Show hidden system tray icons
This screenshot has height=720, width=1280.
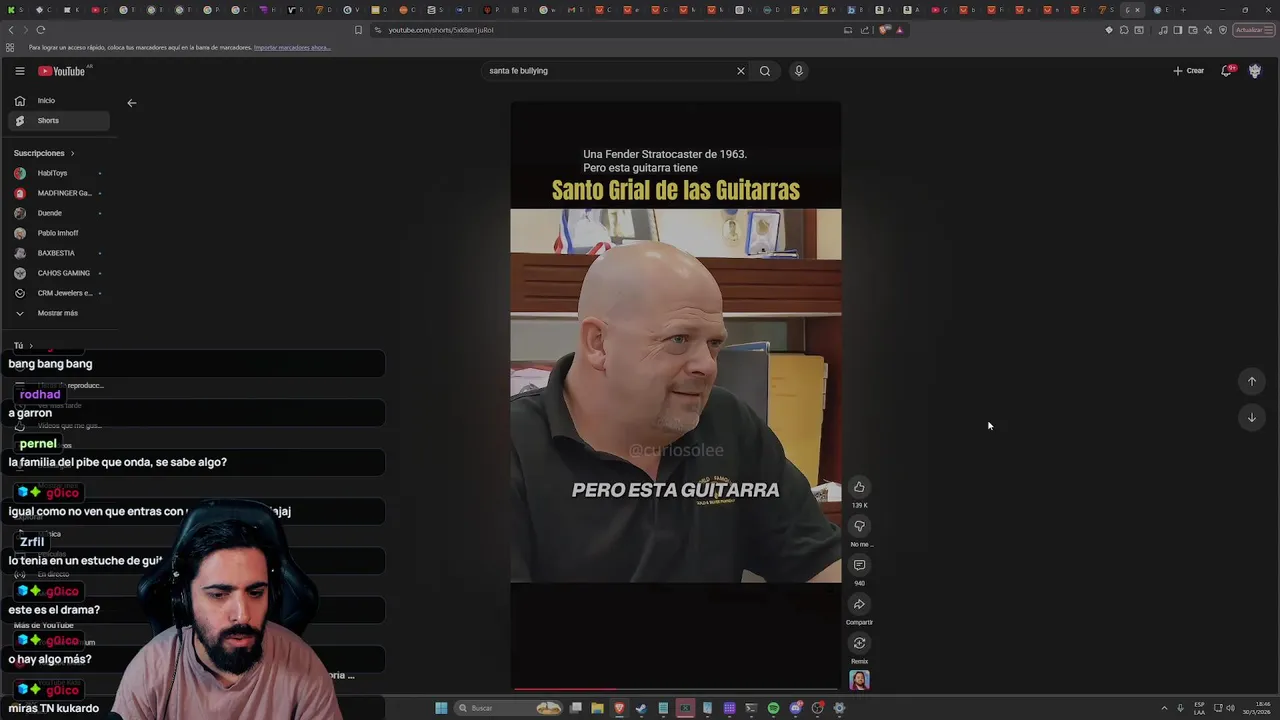(1164, 708)
